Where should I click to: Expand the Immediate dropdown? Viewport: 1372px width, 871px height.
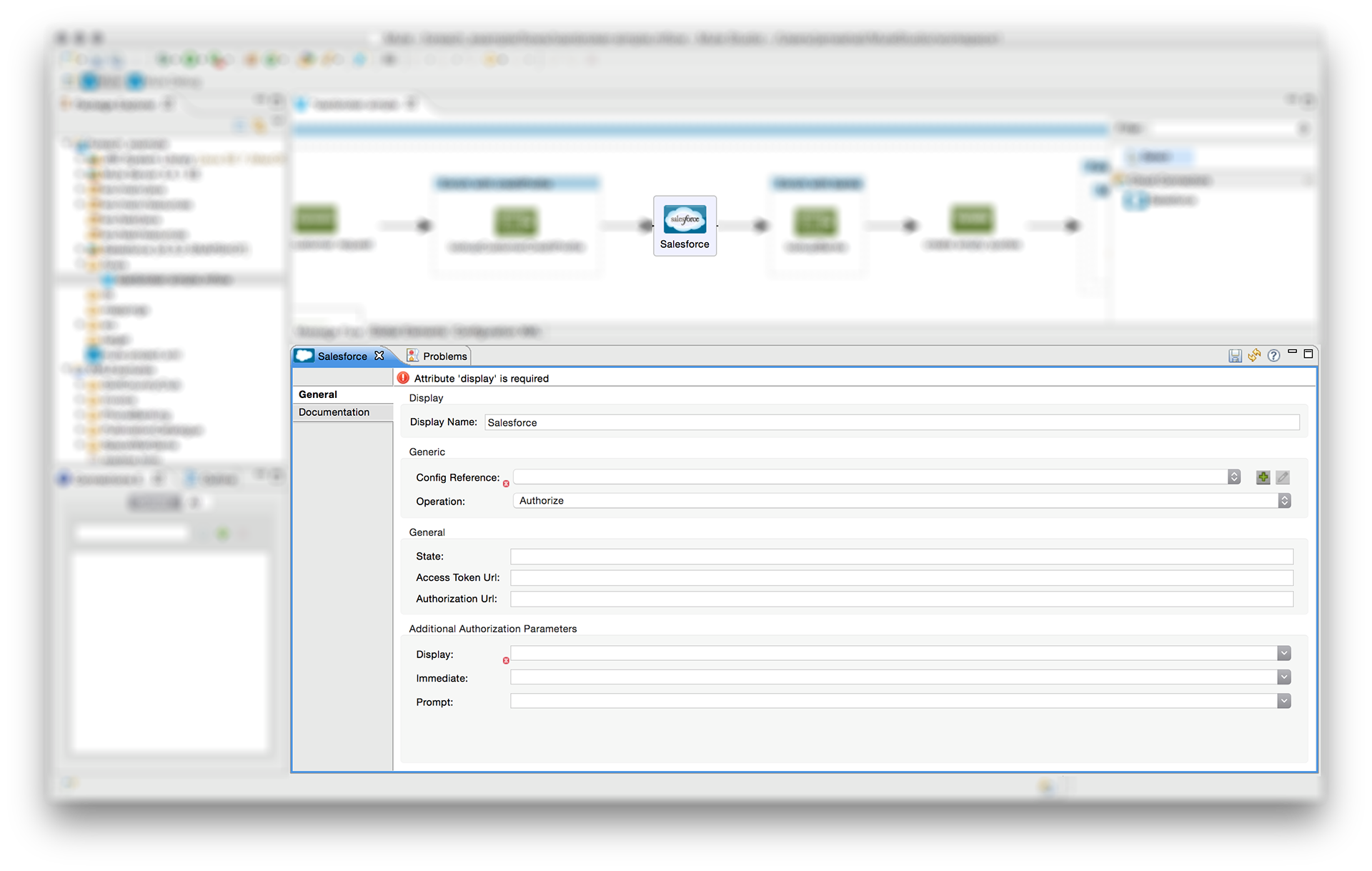(1284, 677)
